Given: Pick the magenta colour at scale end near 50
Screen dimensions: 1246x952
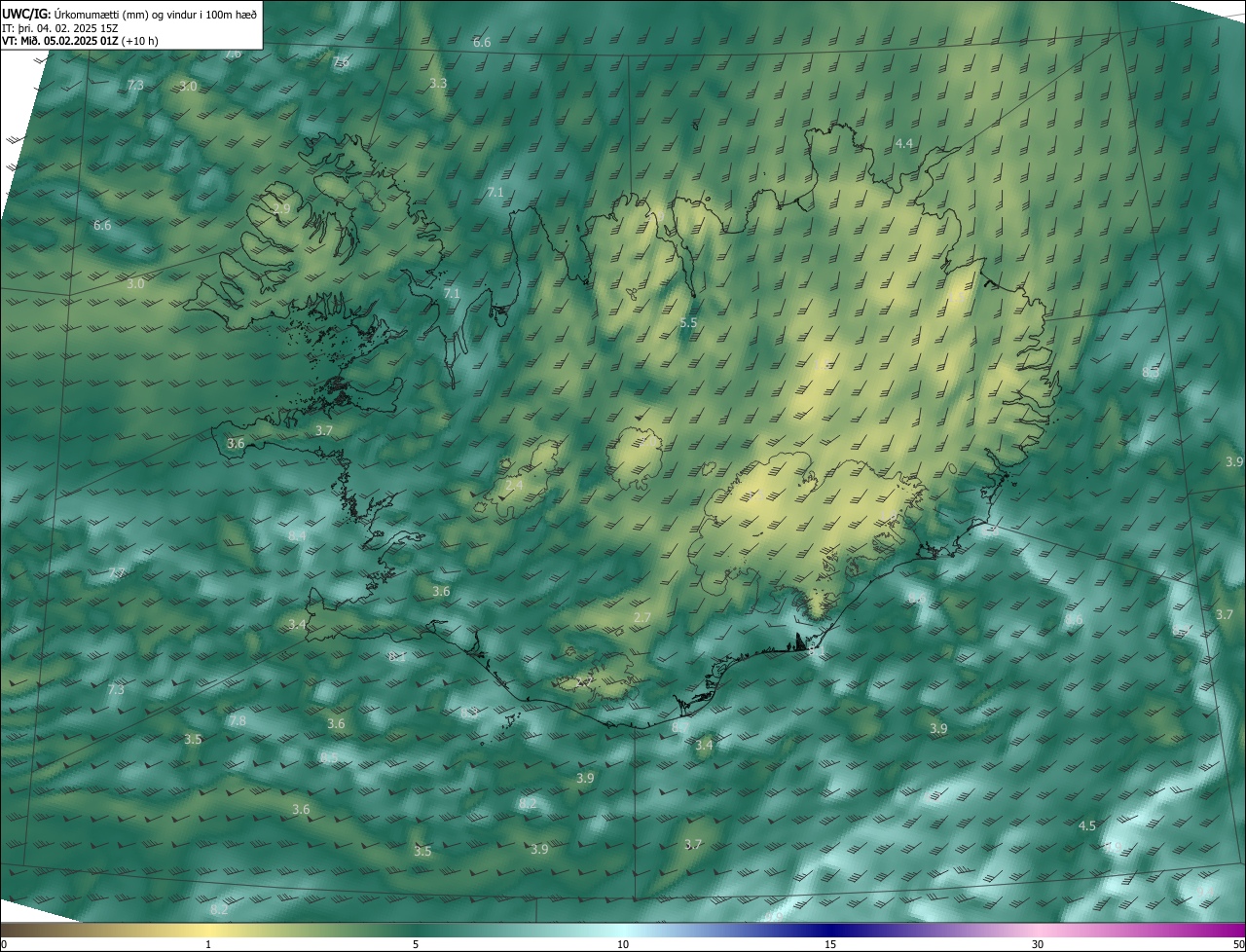Looking at the screenshot, I should tap(1234, 930).
